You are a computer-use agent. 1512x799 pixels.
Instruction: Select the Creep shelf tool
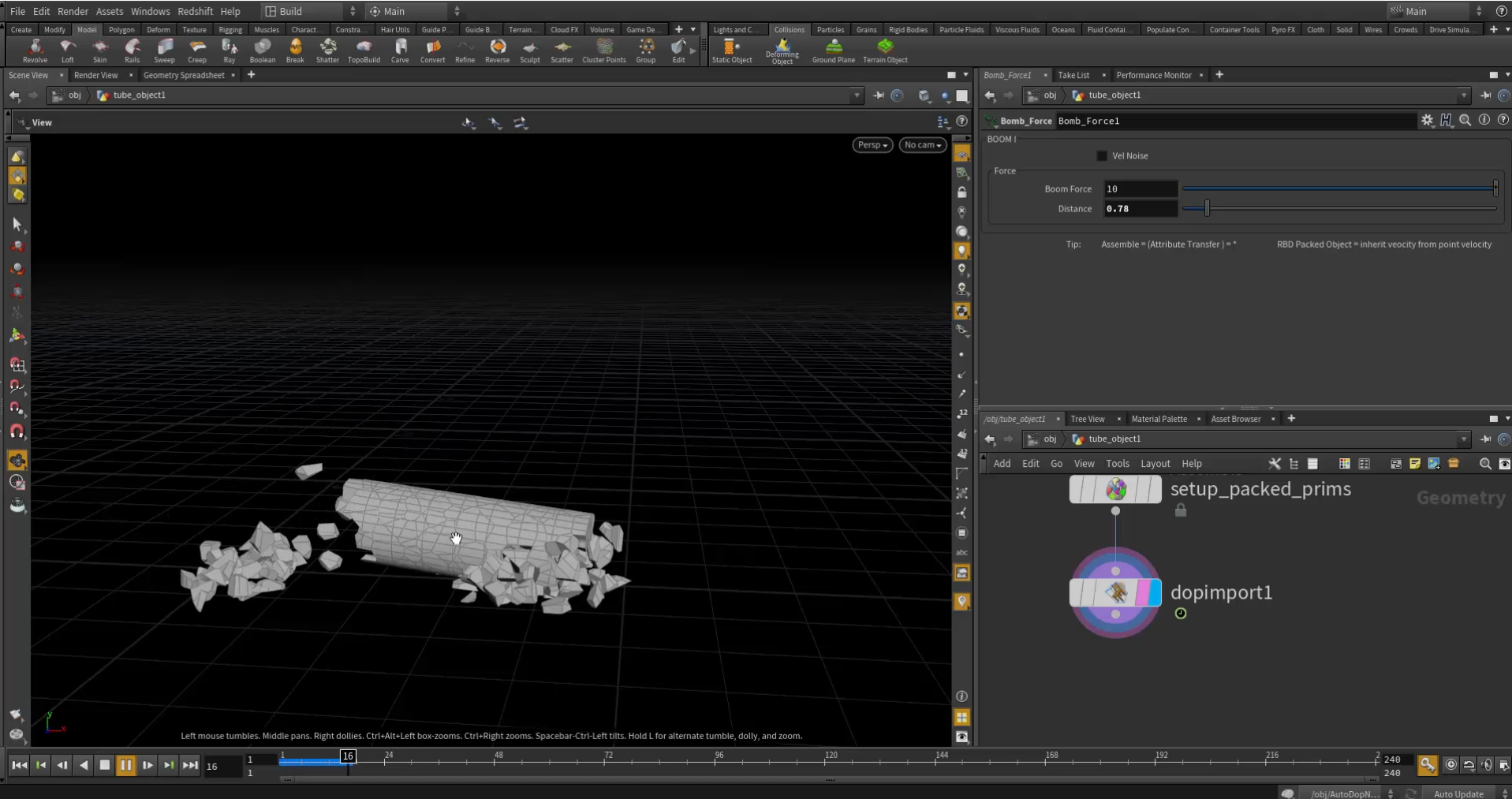coord(197,51)
